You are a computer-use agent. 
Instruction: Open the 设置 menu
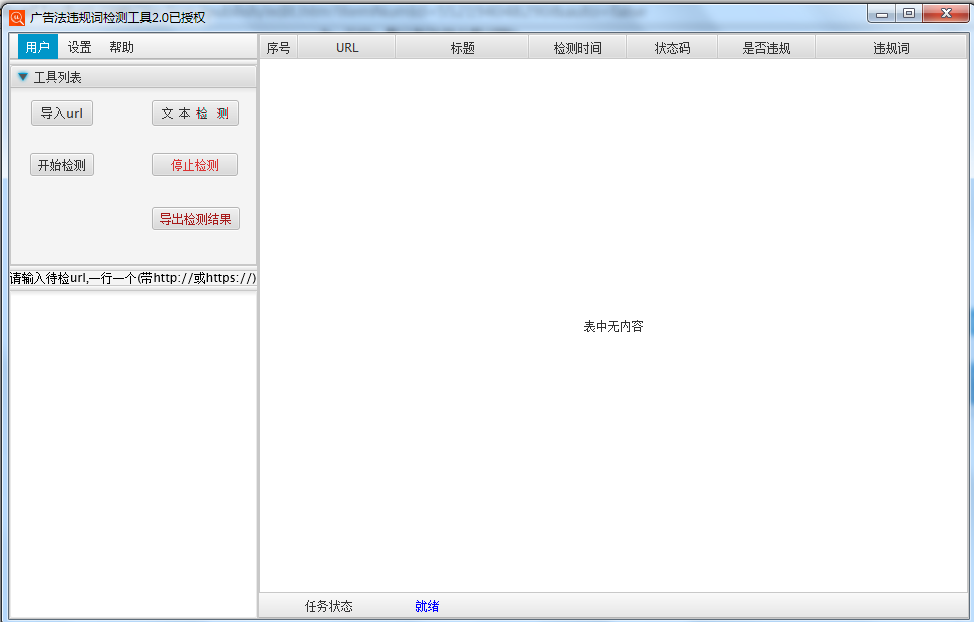click(80, 47)
